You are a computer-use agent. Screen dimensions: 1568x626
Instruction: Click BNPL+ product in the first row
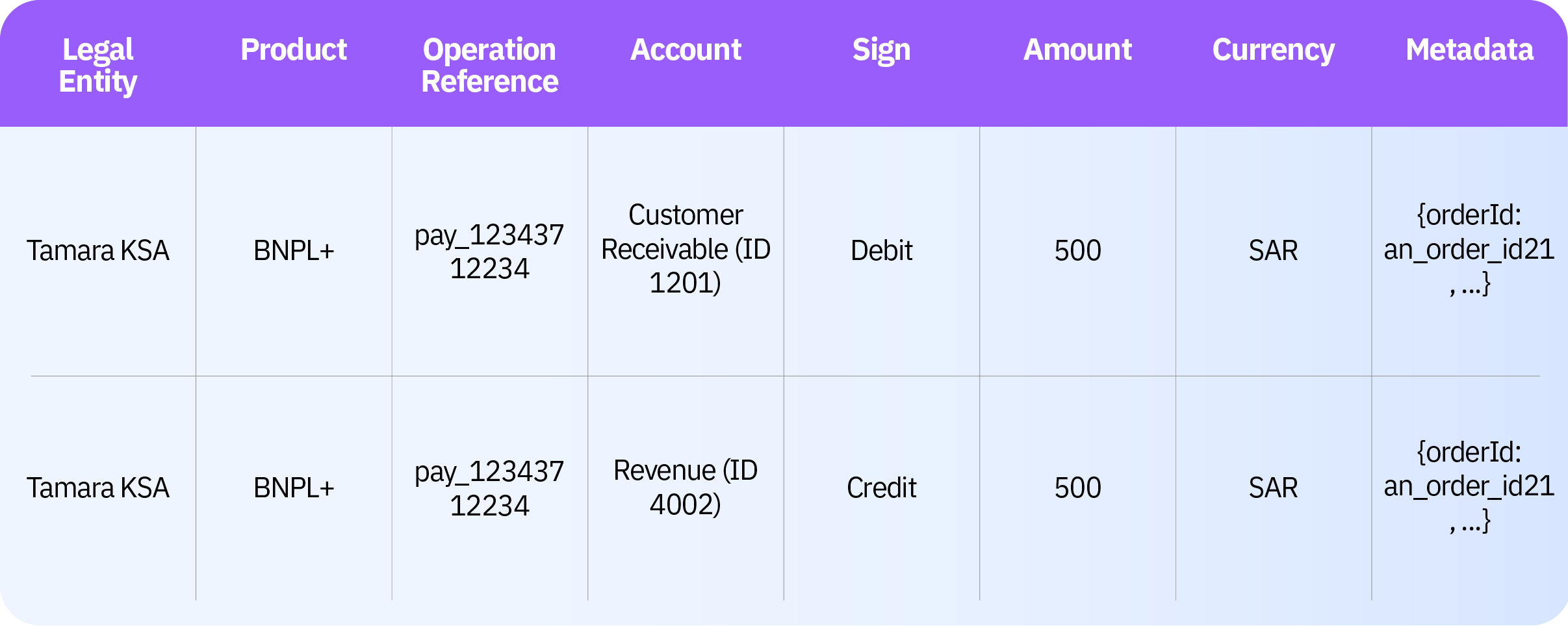294,250
